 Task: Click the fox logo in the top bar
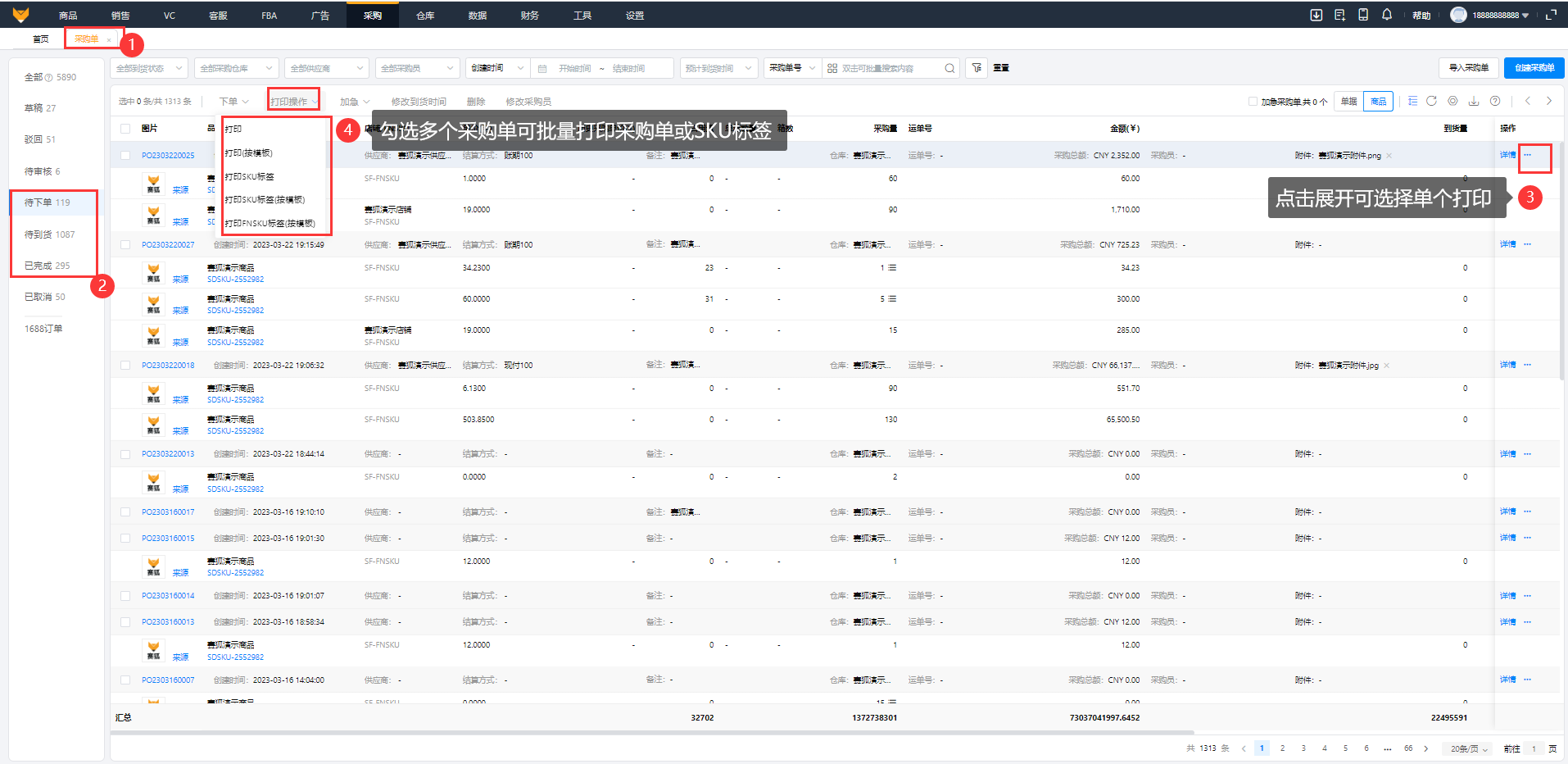pyautogui.click(x=20, y=15)
